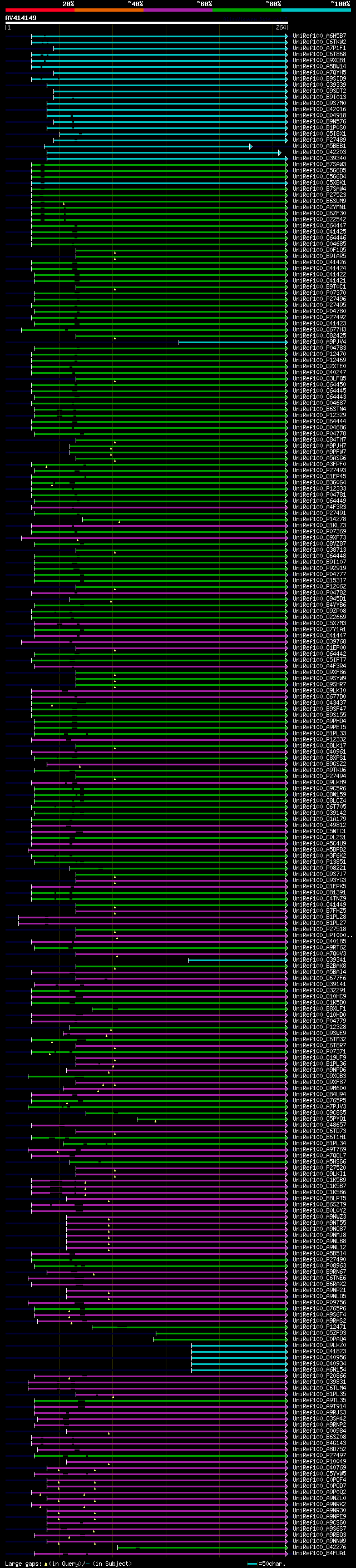The height and width of the screenshot is (1568, 356).
Task: Select label UniRef100_Q32291
Action: 319,990
